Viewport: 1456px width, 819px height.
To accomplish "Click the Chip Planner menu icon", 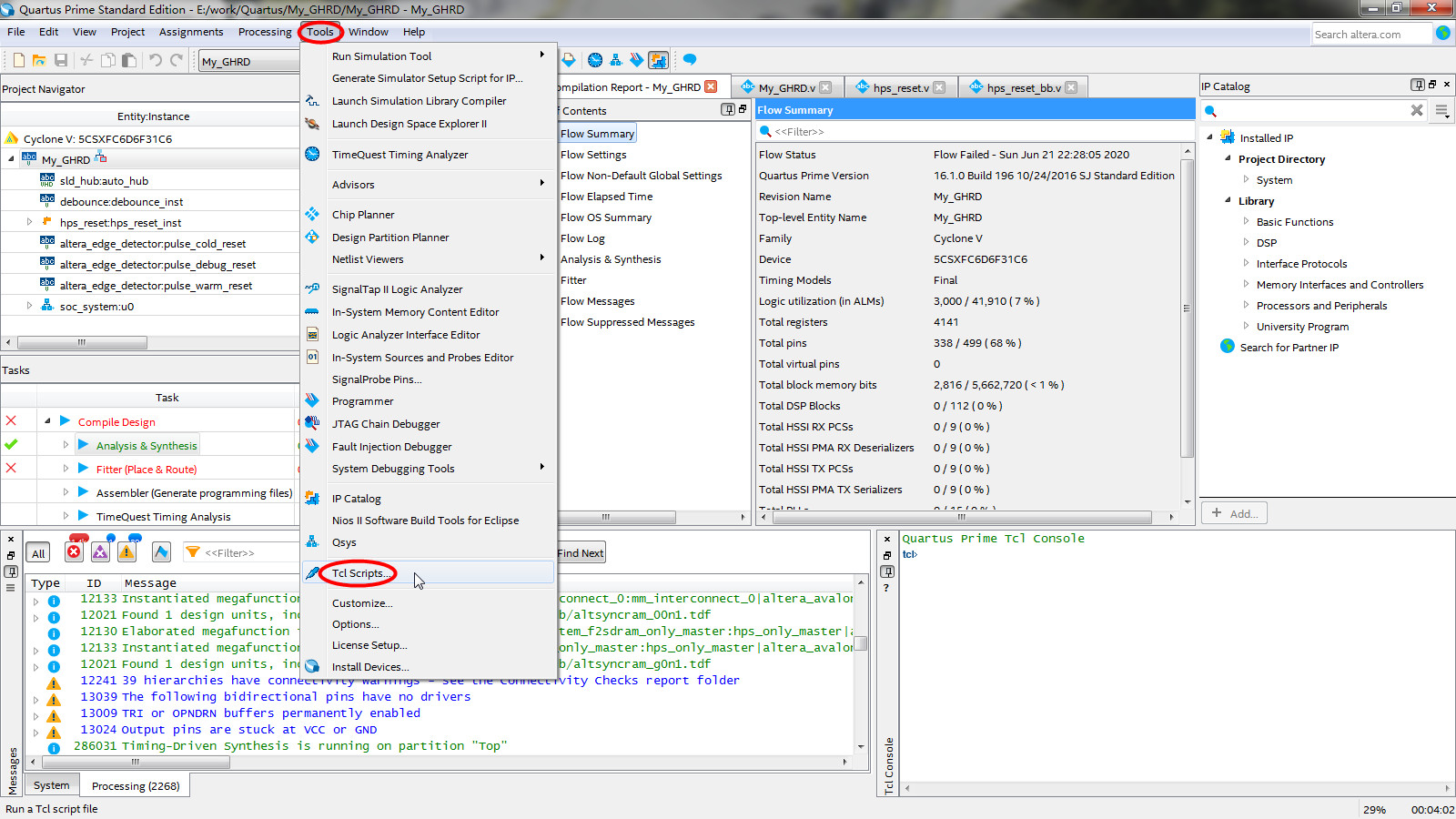I will click(x=312, y=214).
